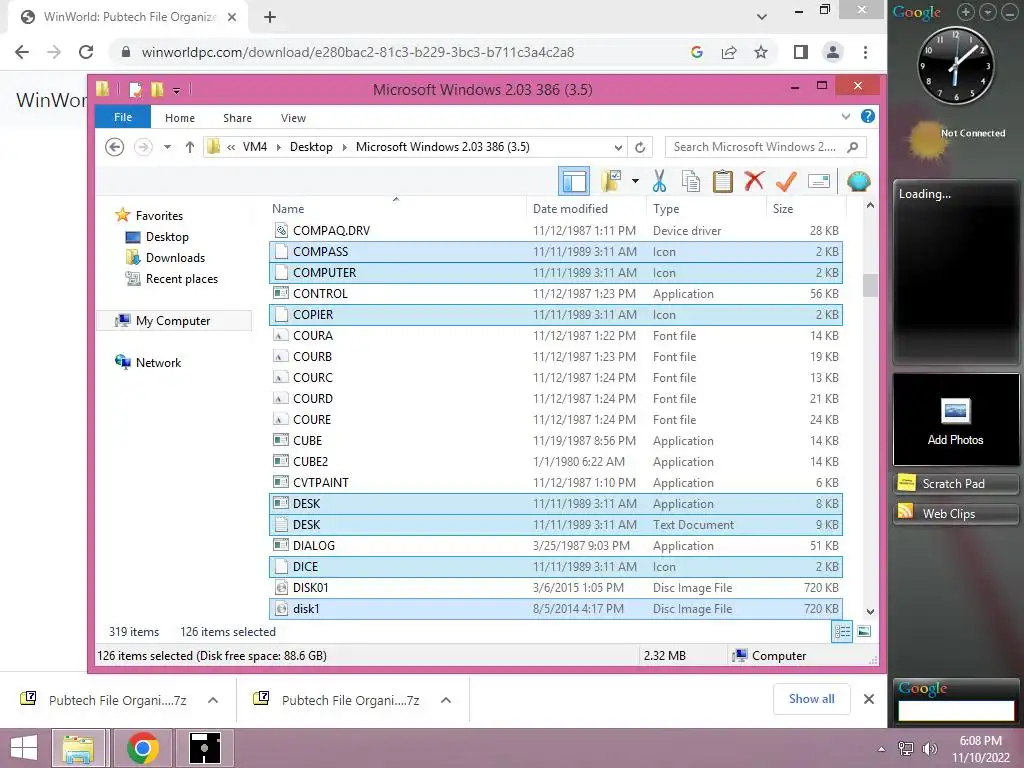Open the View ribbon tab
Screen dimensions: 1024x768
(x=293, y=118)
